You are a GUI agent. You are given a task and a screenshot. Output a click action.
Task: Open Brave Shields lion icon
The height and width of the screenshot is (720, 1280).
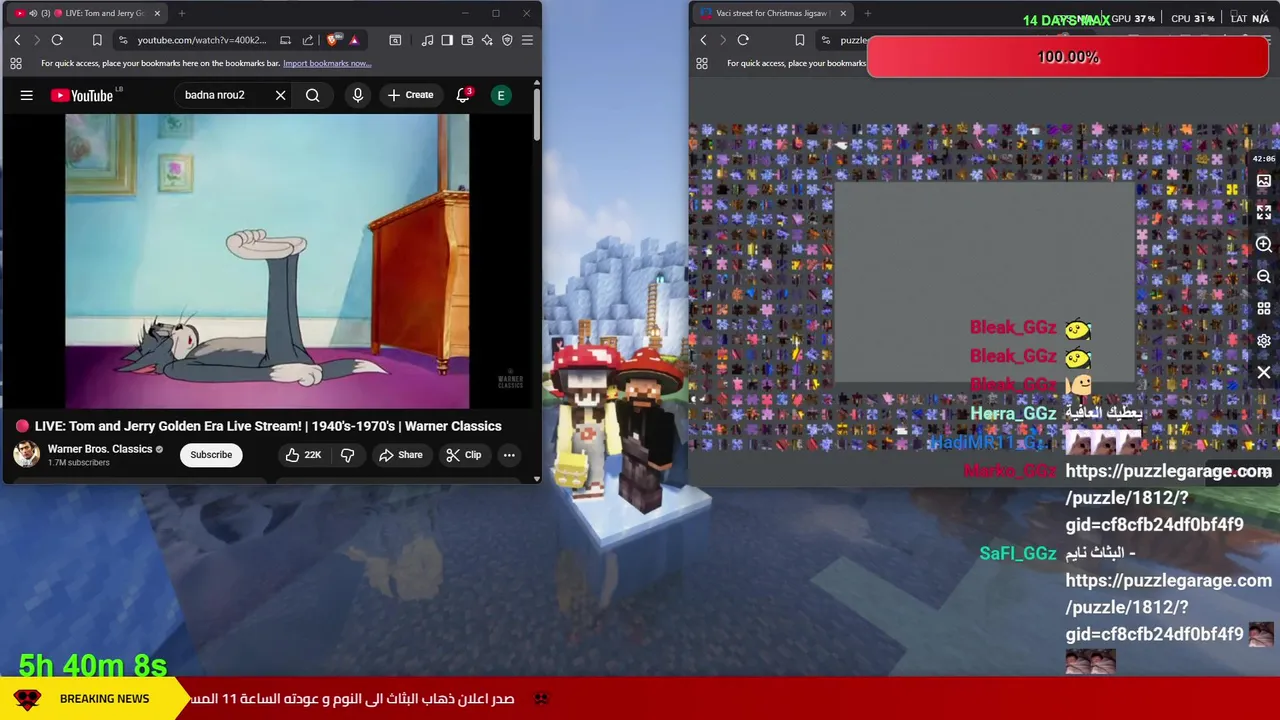coord(334,40)
